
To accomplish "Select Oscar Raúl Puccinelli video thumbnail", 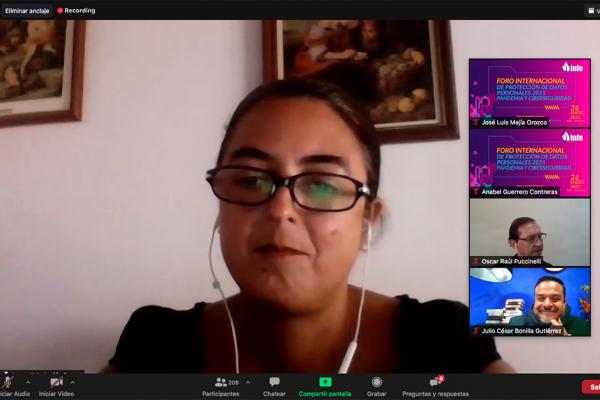I will 530,232.
